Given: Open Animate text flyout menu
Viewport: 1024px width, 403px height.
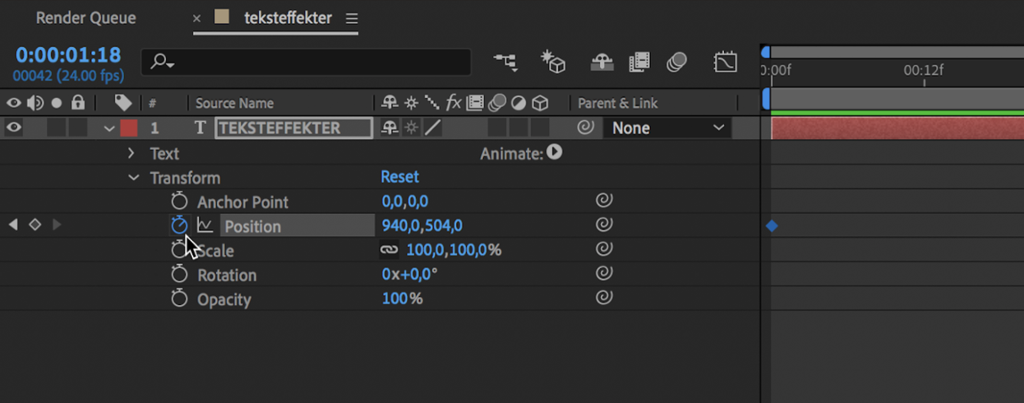Looking at the screenshot, I should [x=554, y=152].
